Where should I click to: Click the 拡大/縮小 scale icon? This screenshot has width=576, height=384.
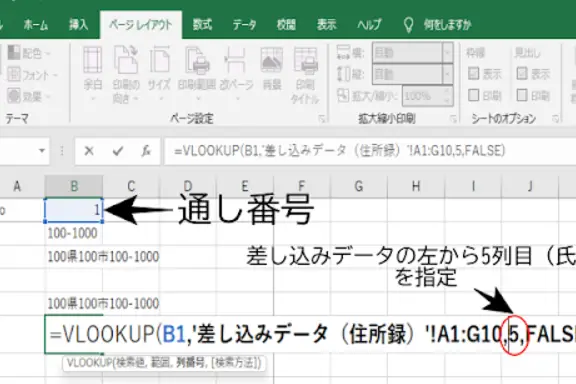click(343, 96)
